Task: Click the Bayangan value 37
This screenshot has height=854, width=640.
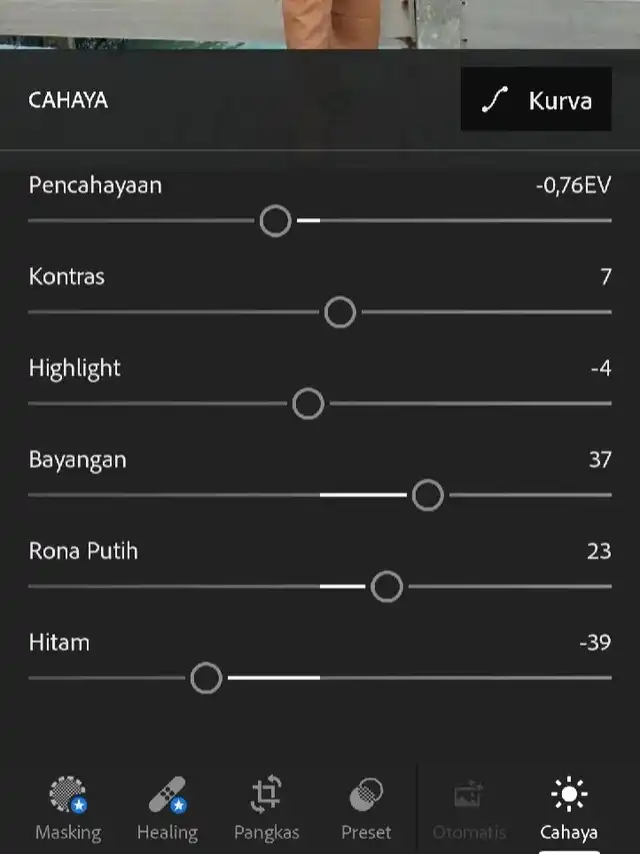Action: (x=600, y=460)
